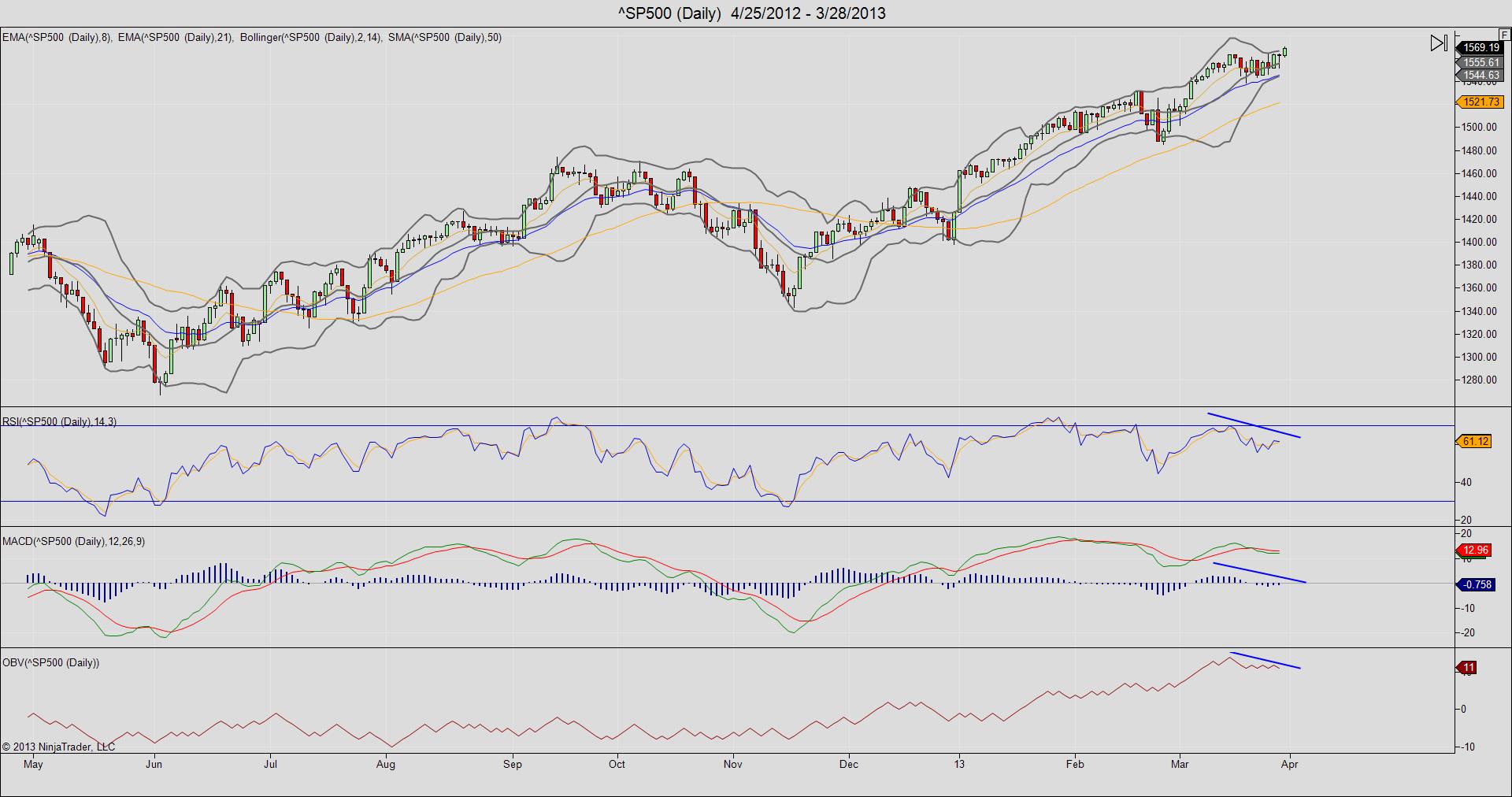The height and width of the screenshot is (797, 1512).
Task: Select the EMA 8 indicator label
Action: point(57,37)
